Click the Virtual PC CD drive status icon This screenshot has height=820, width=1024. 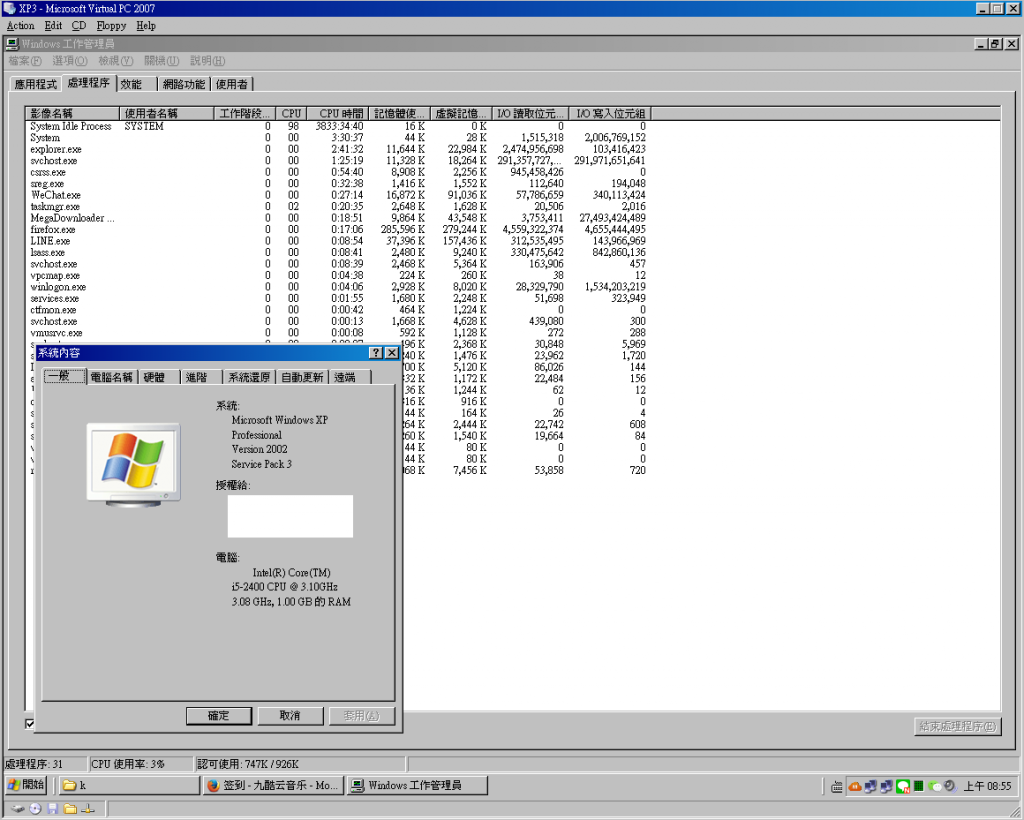pos(35,809)
